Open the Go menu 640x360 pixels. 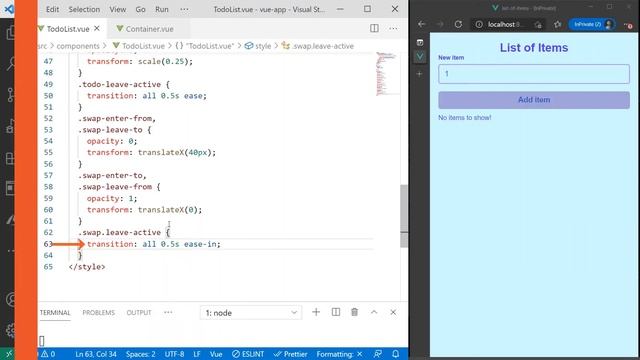(x=140, y=9)
